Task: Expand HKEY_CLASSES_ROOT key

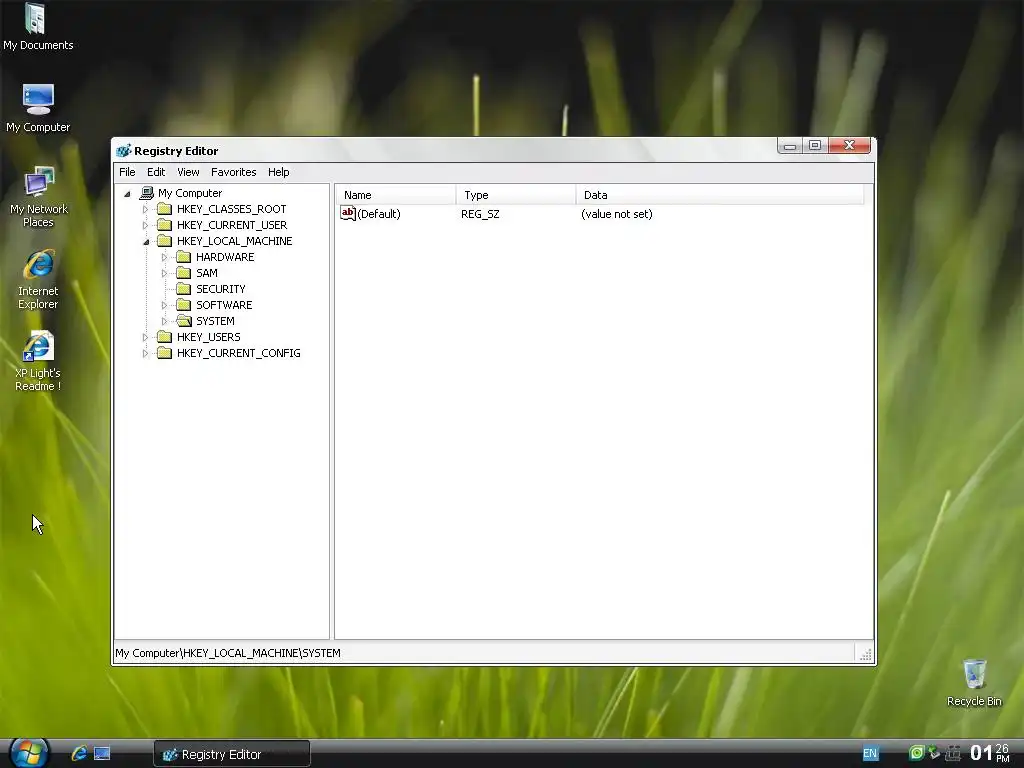Action: [145, 210]
